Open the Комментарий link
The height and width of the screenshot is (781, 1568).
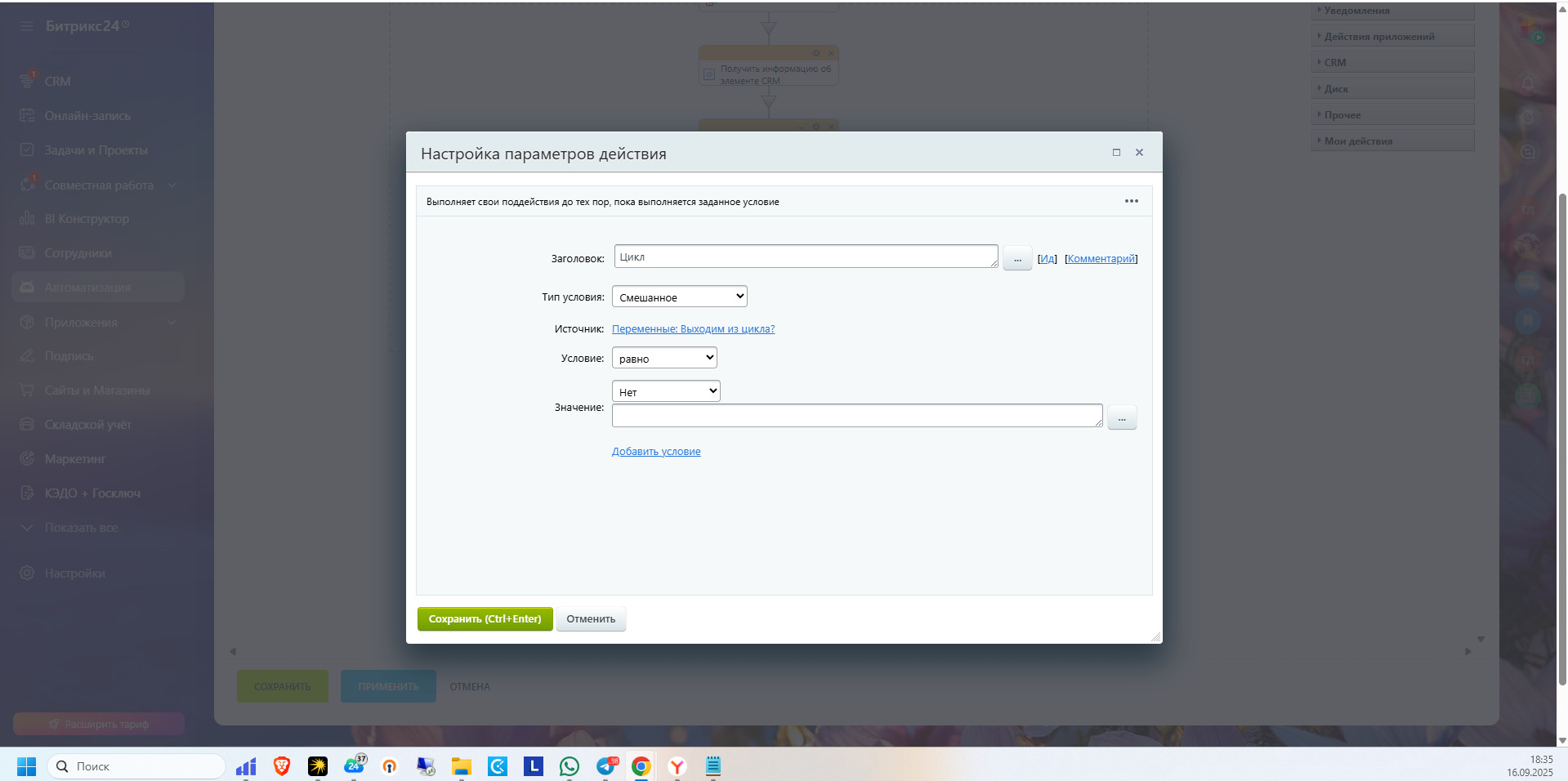click(1101, 259)
